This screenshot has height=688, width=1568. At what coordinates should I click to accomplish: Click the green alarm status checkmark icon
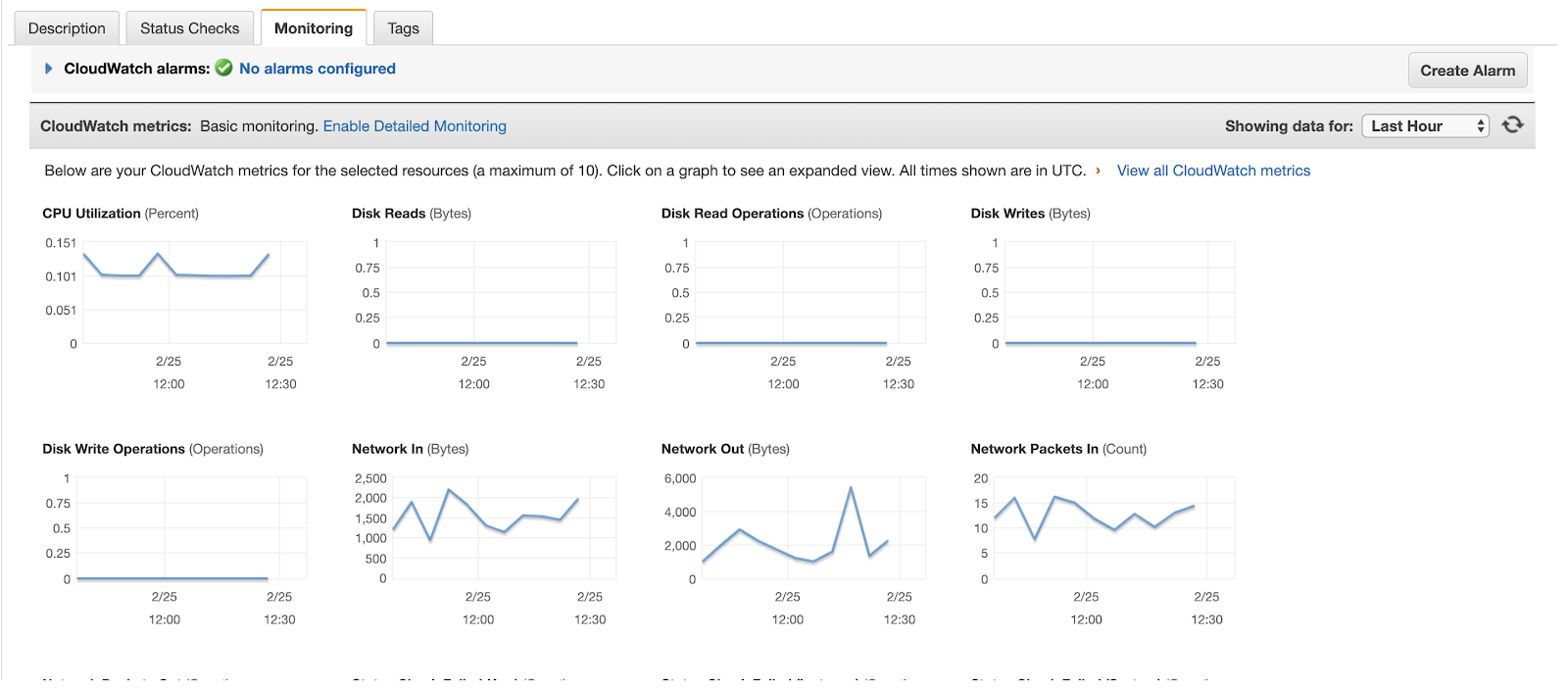click(223, 69)
